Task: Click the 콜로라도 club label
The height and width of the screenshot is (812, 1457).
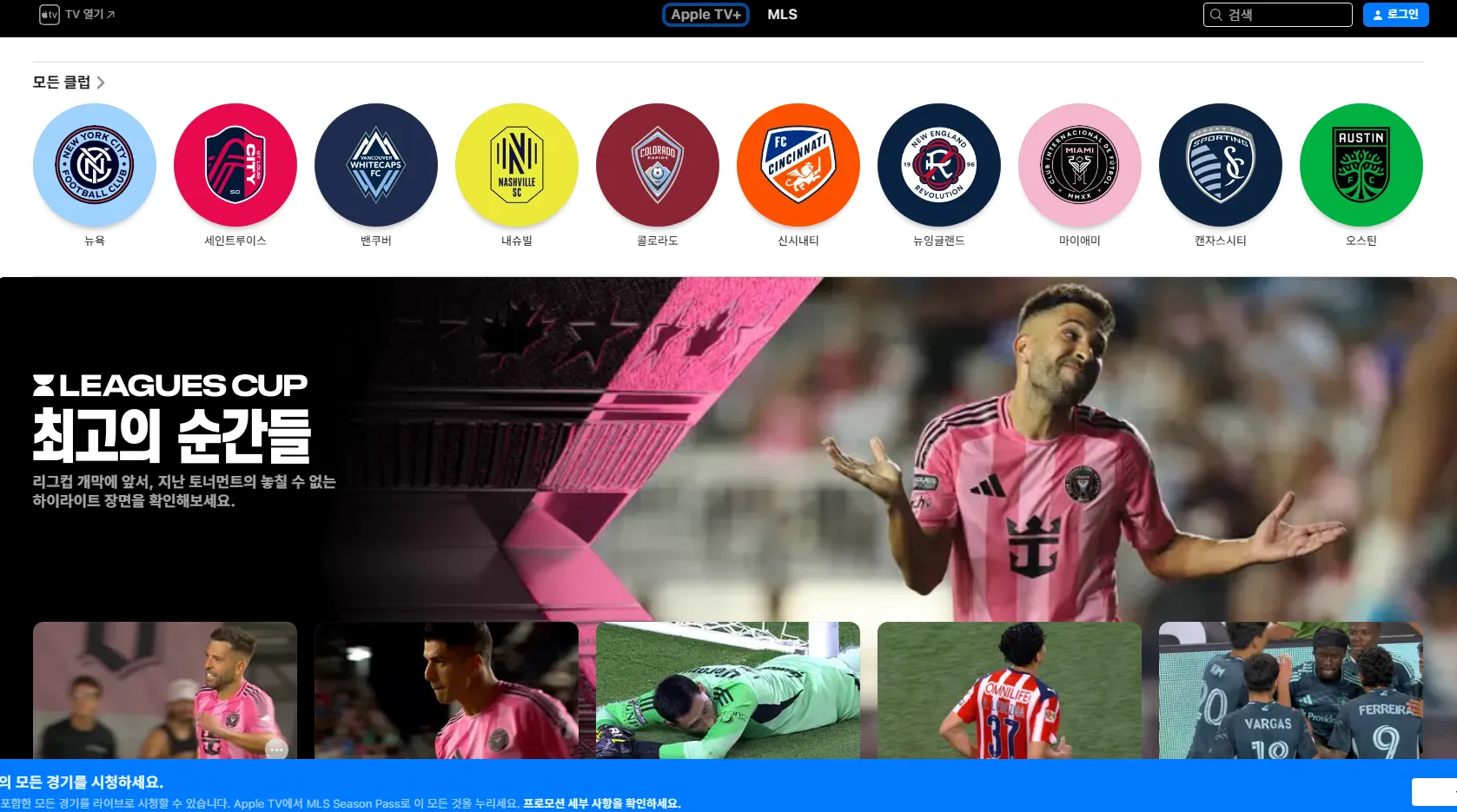Action: click(x=658, y=241)
